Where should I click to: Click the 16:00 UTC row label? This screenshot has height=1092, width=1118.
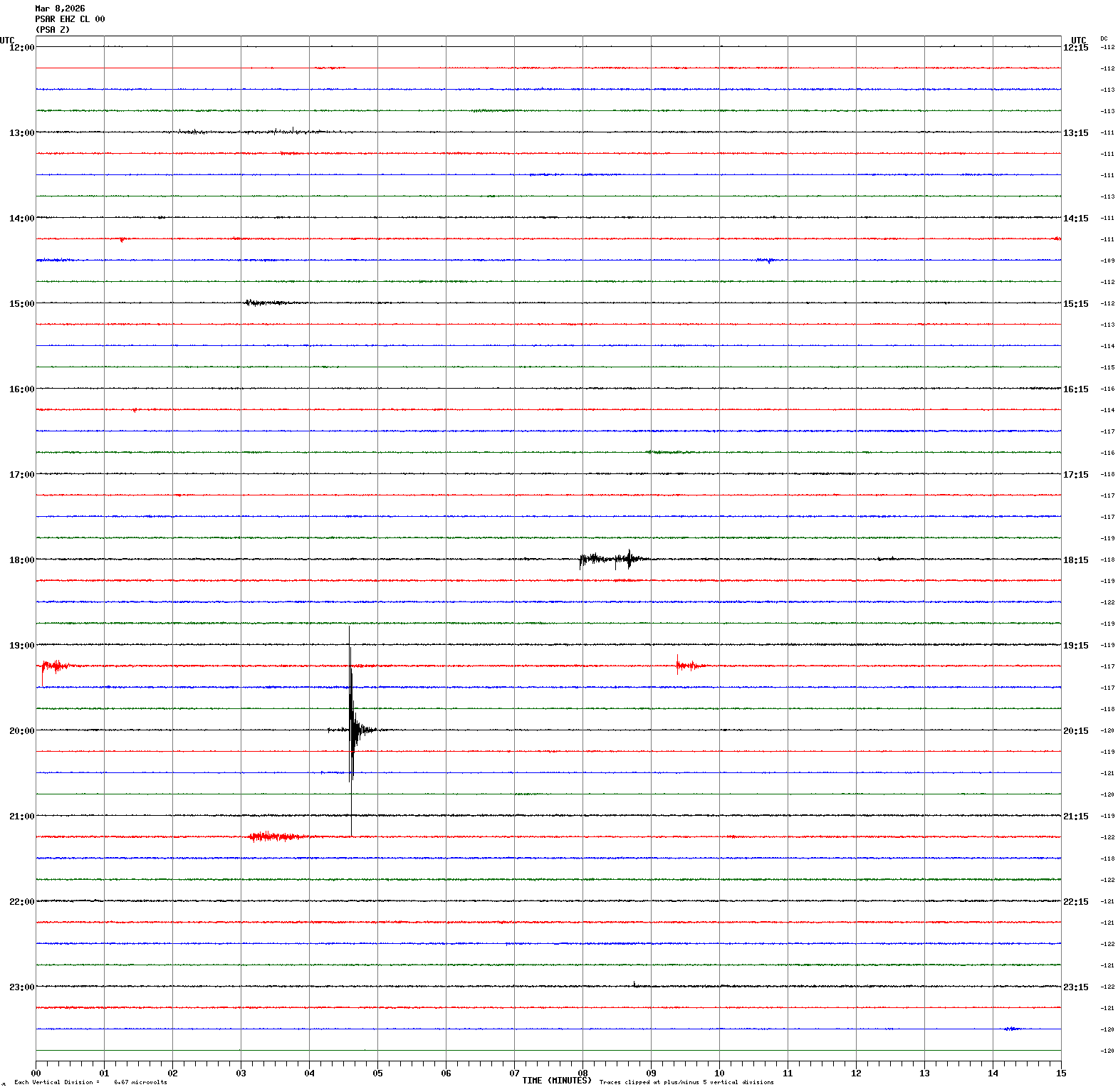21,389
